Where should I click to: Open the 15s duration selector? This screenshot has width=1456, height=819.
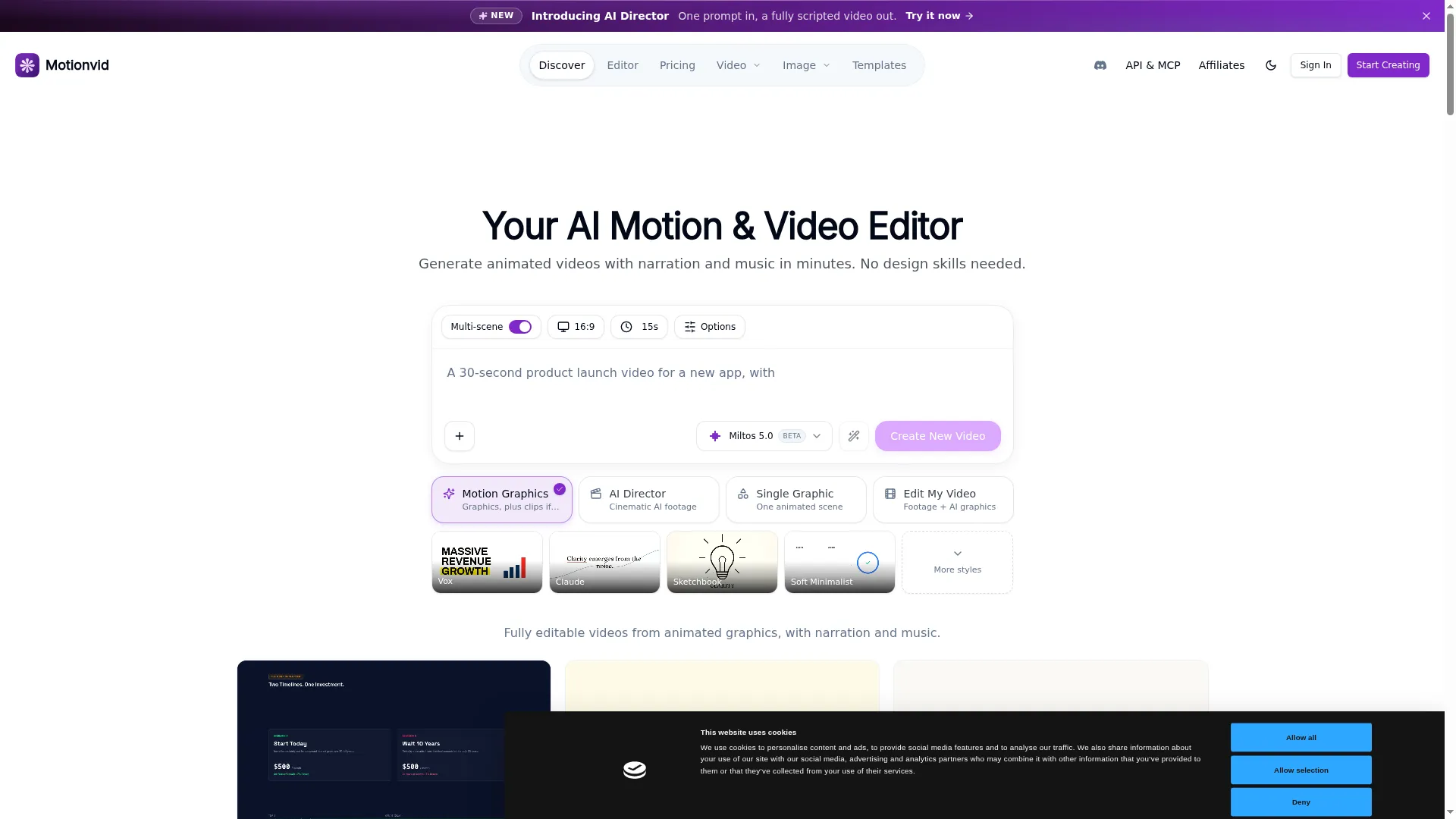[x=639, y=327]
